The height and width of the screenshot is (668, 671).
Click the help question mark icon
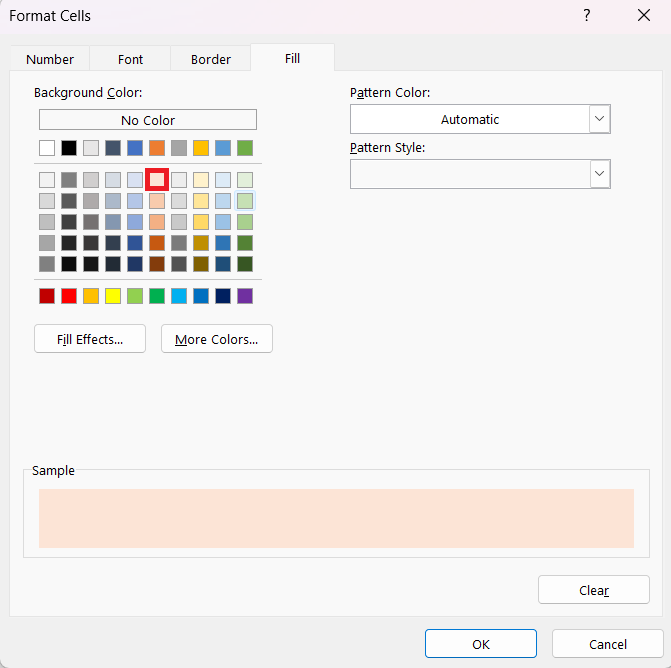coord(587,15)
